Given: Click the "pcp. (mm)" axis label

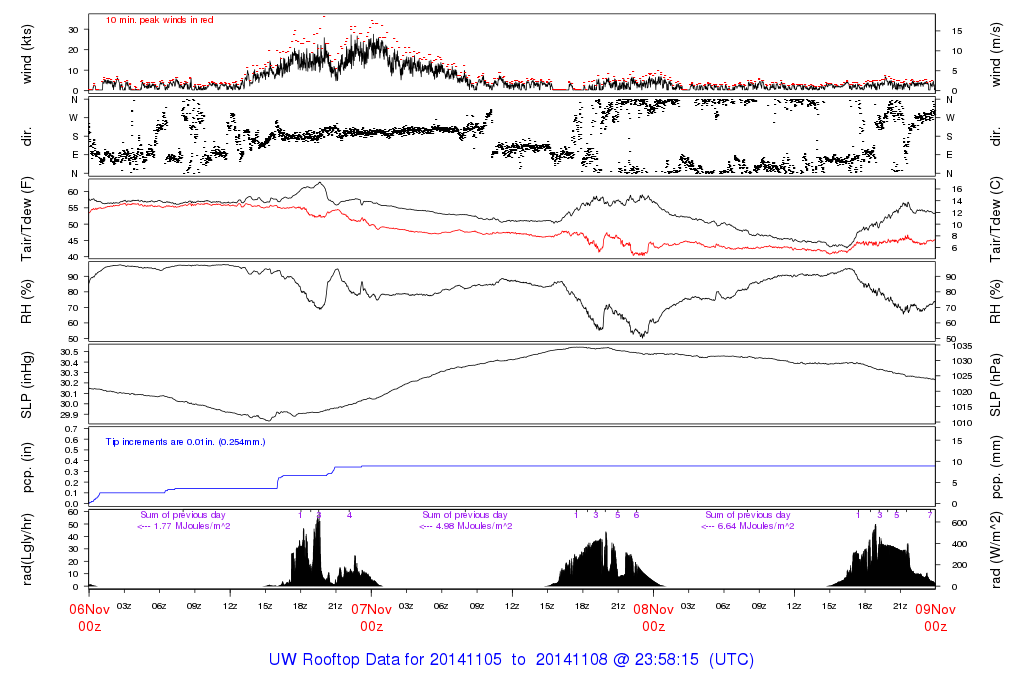Looking at the screenshot, I should pyautogui.click(x=995, y=467).
